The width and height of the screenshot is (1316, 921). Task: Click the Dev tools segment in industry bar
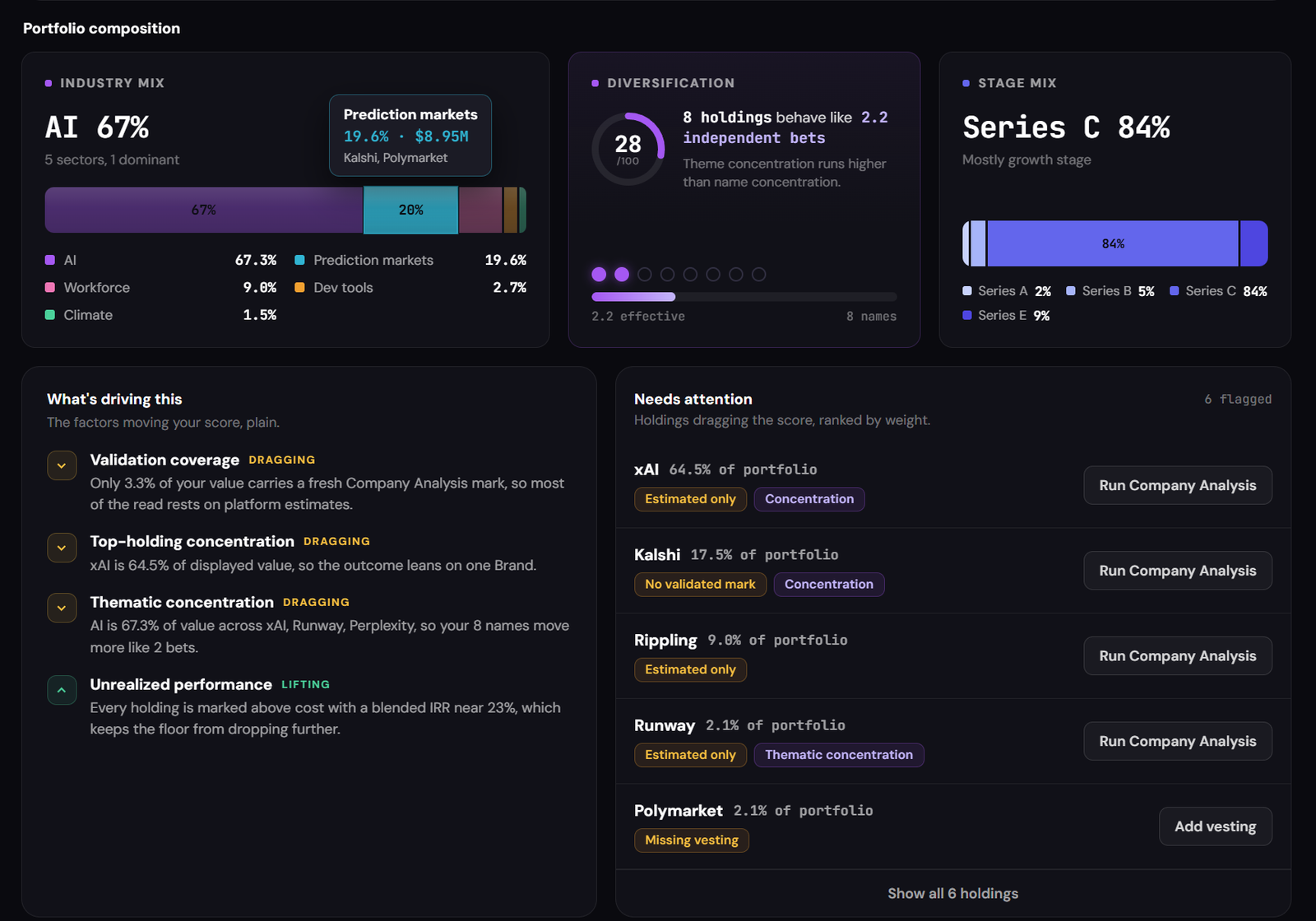tap(511, 210)
